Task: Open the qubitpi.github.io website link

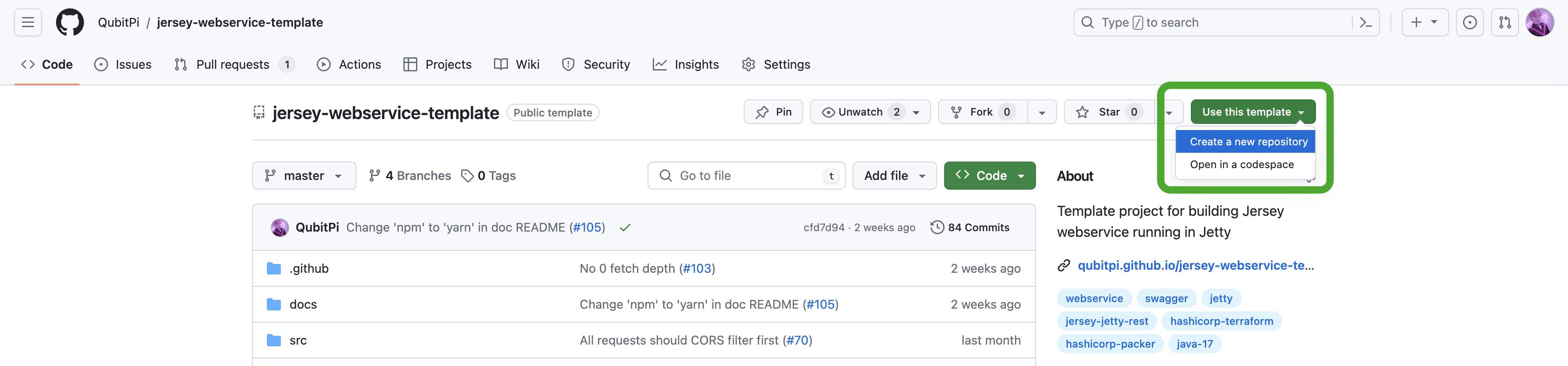Action: click(x=1196, y=265)
